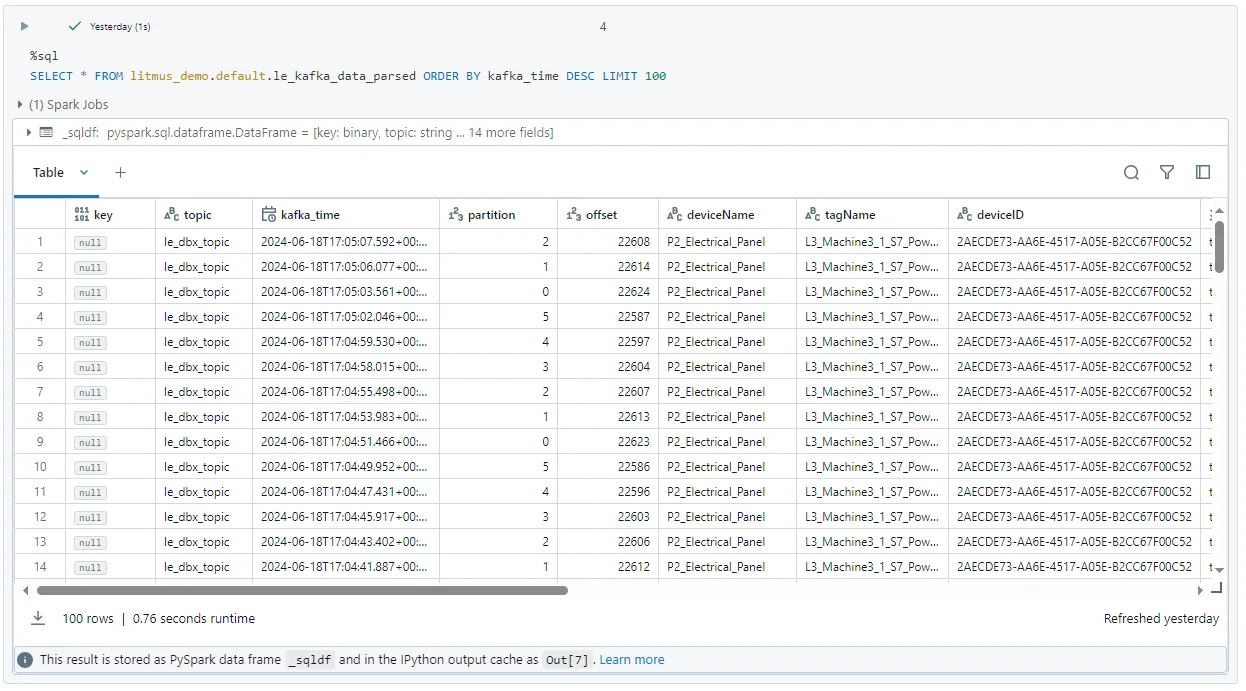1246x691 pixels.
Task: Click the SQL query code editor line
Action: [x=348, y=76]
